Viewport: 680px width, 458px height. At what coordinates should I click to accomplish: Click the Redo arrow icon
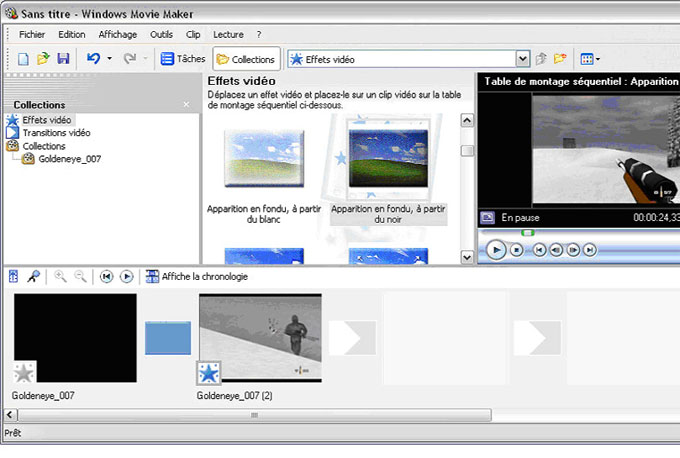point(130,59)
